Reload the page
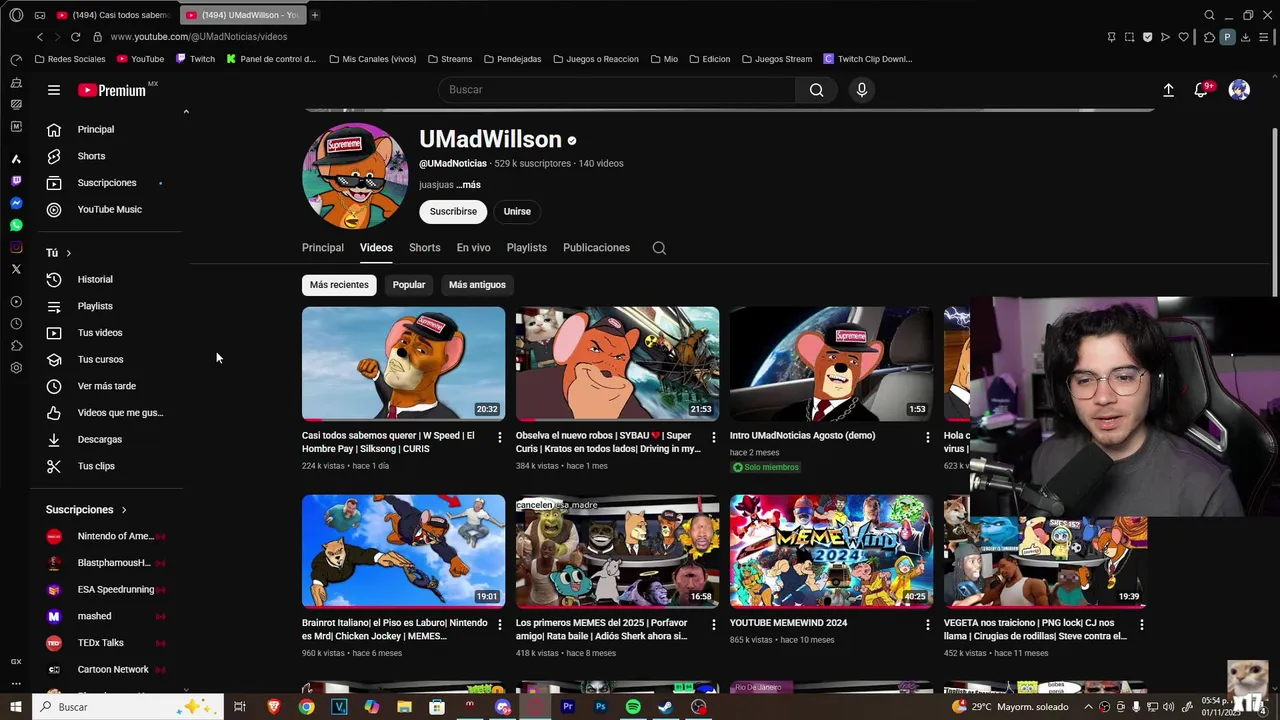 point(75,37)
